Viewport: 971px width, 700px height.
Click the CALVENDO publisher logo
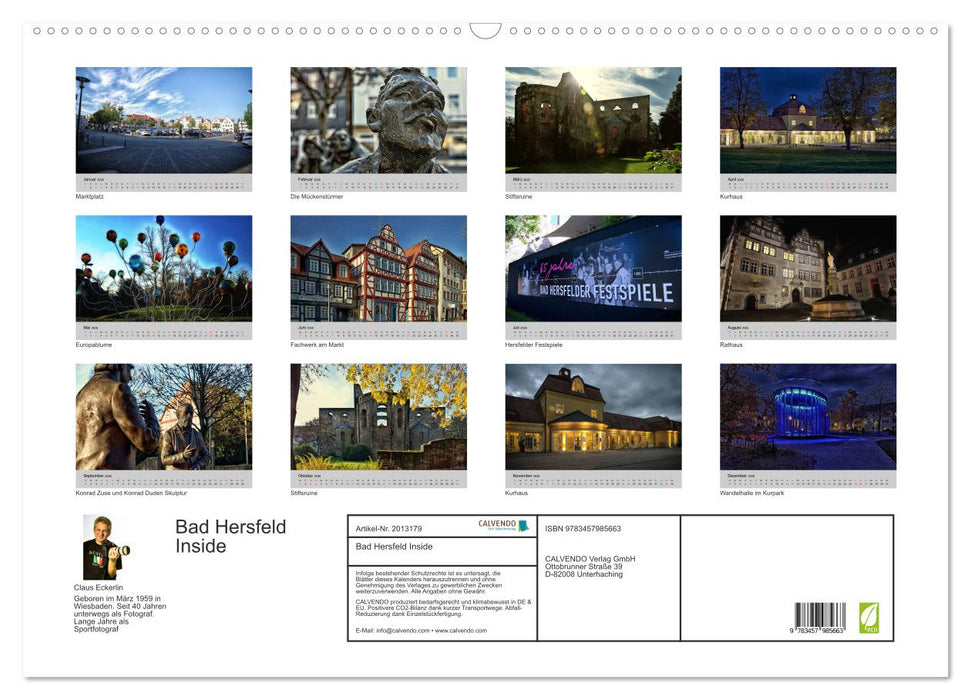(503, 527)
